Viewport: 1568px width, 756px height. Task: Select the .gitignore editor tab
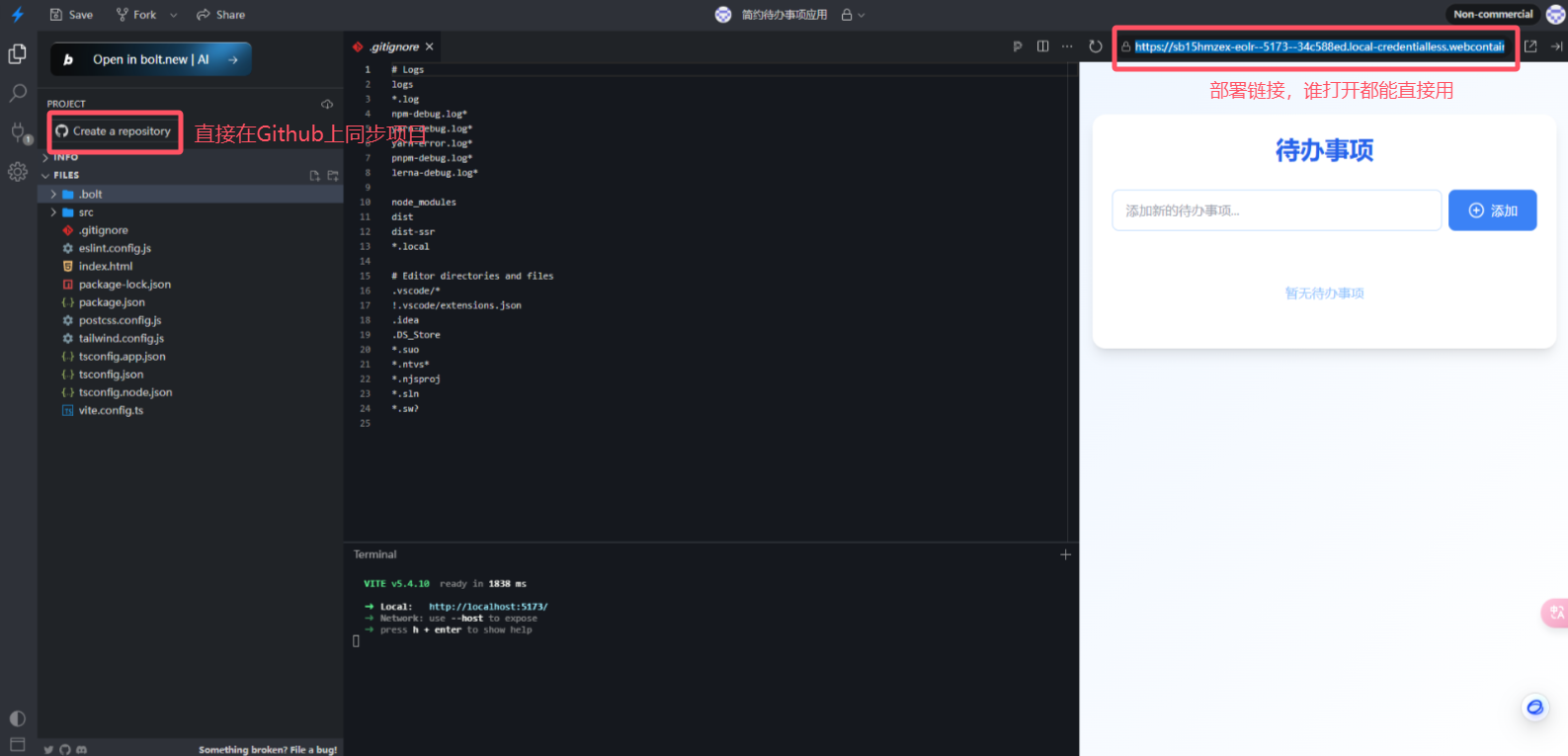(393, 46)
